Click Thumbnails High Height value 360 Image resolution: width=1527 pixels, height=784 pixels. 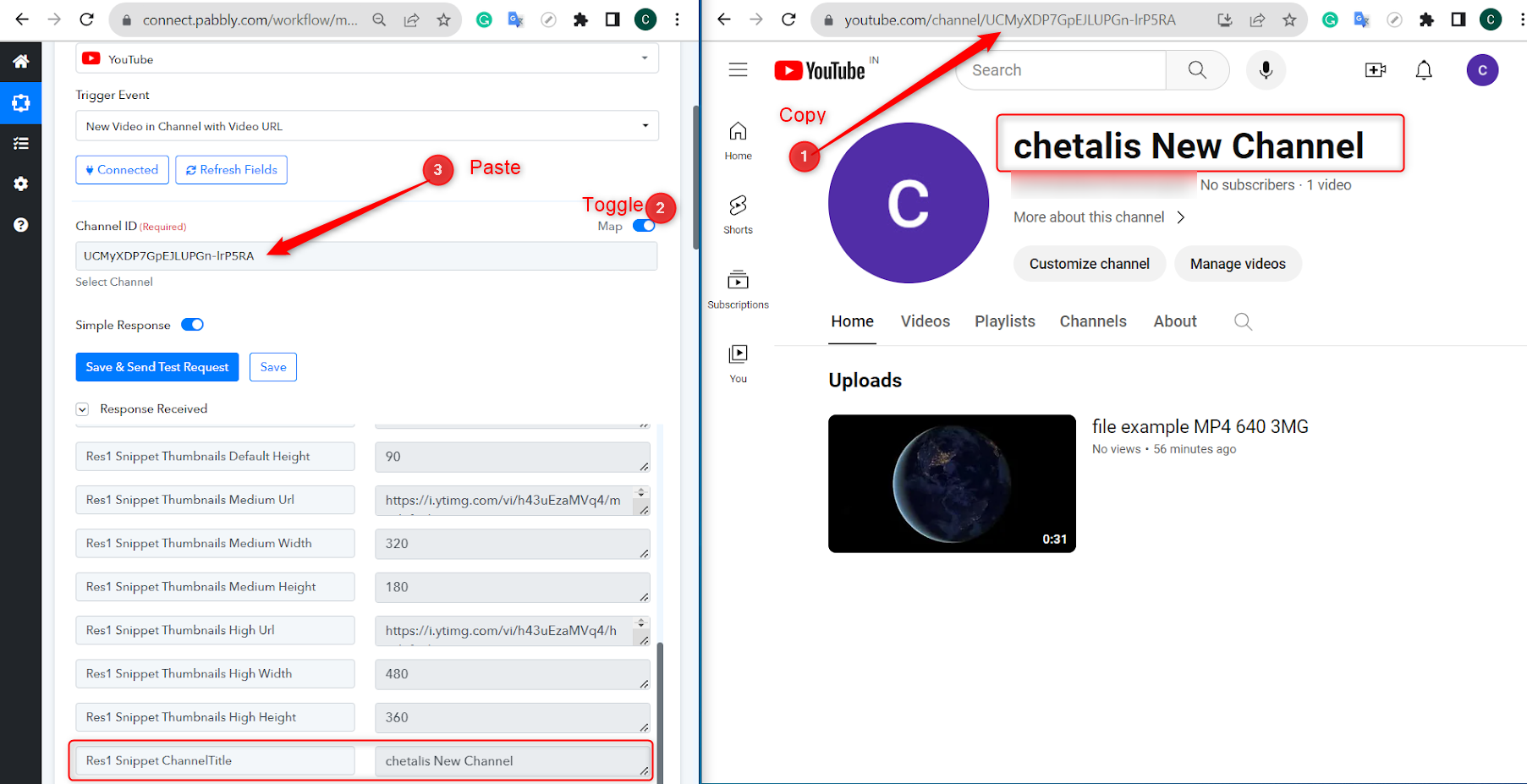click(513, 717)
